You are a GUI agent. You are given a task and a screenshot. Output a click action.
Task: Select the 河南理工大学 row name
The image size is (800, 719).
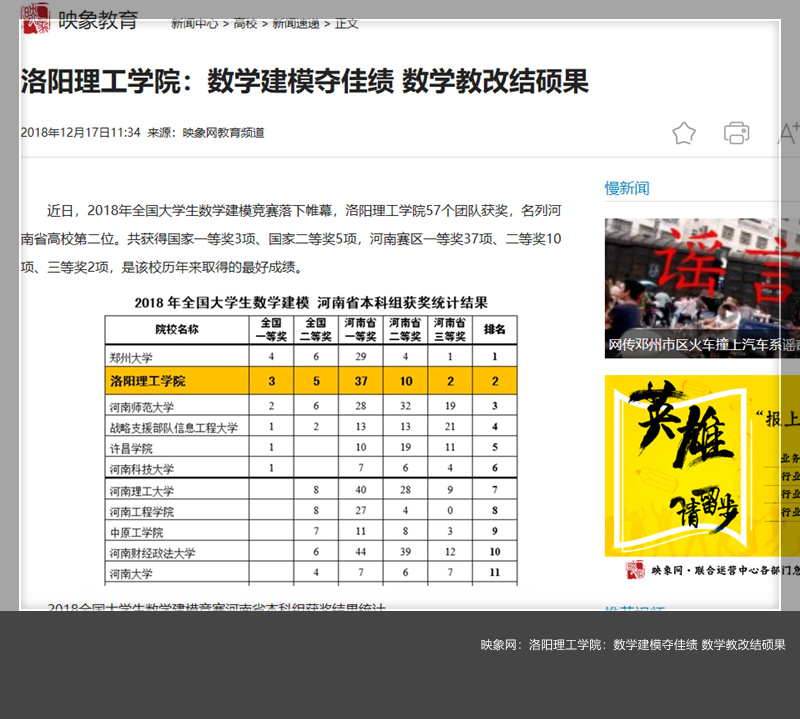coord(142,491)
